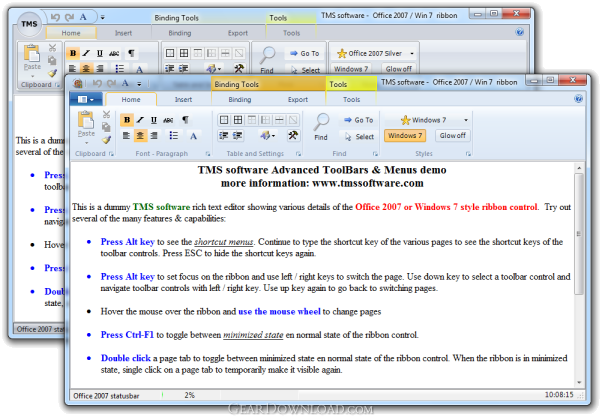Select center alignment in the front window

tap(141, 135)
